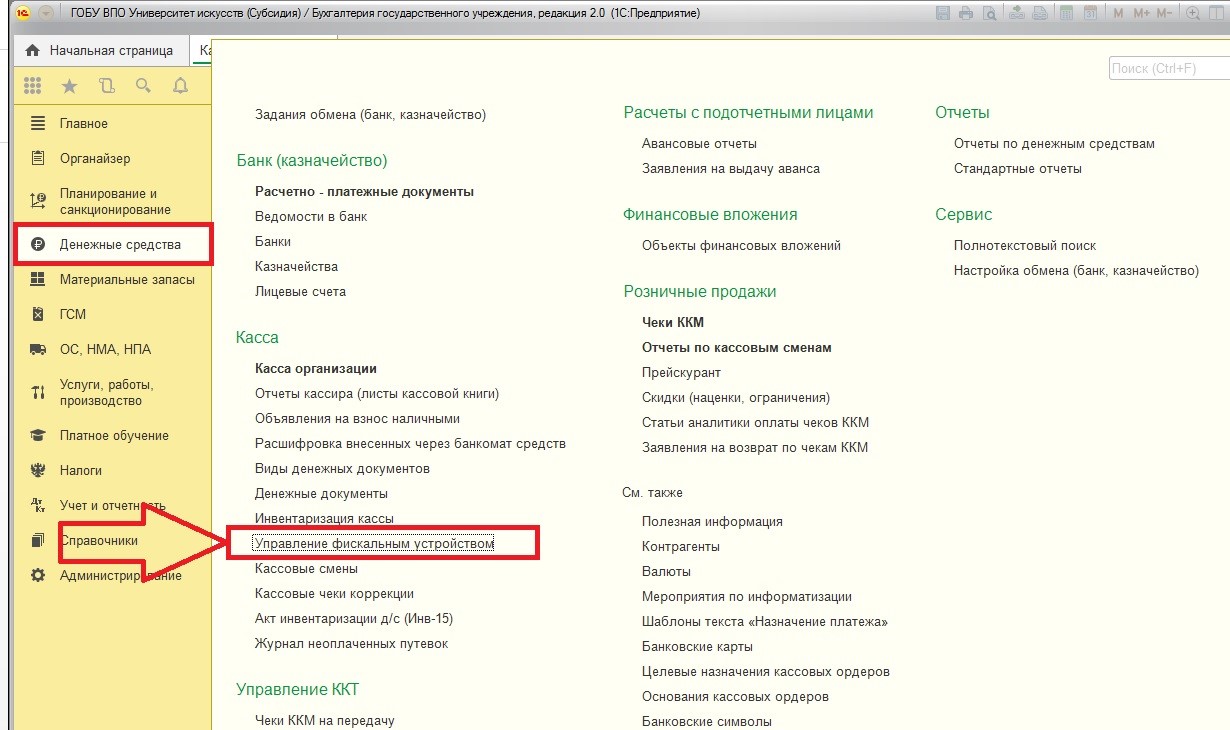The image size is (1230, 730).
Task: Click the ГСМ fuel section icon
Action: [x=38, y=314]
